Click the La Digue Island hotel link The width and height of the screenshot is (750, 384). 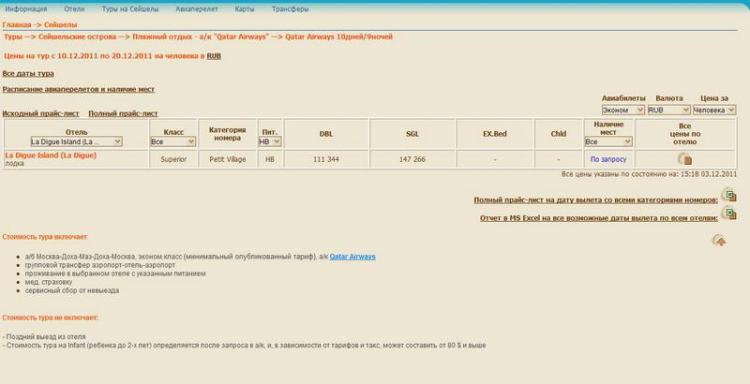(x=51, y=155)
